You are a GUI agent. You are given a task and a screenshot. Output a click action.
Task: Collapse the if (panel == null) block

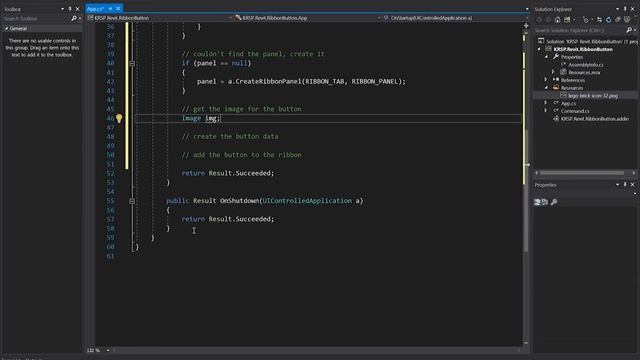tap(132, 63)
